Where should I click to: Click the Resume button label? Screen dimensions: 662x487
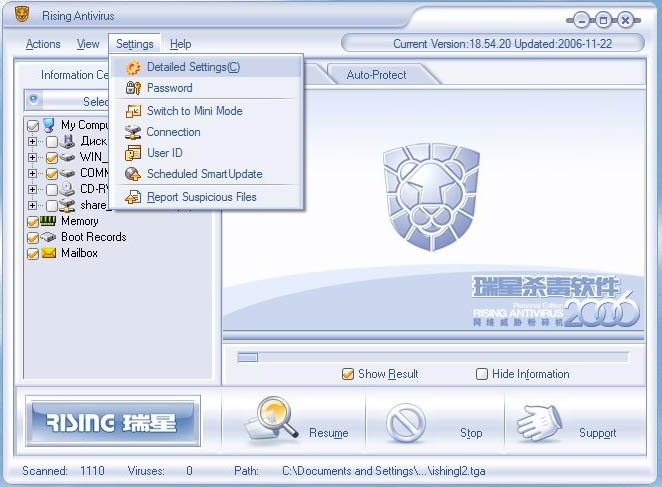329,433
